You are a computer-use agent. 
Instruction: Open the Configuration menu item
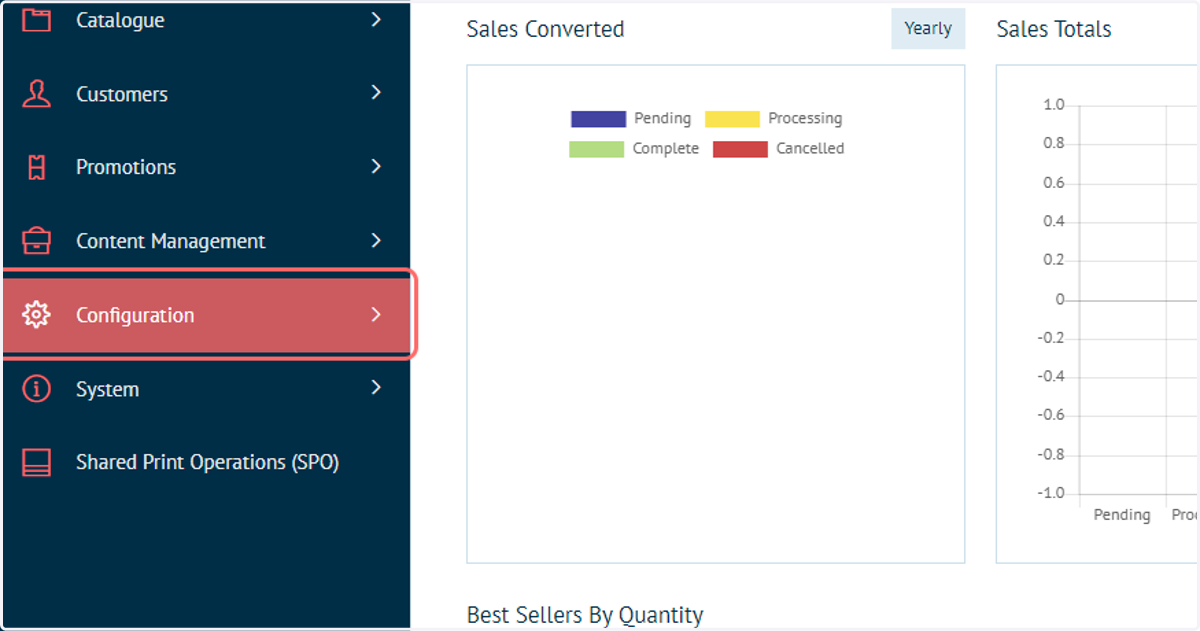point(208,315)
